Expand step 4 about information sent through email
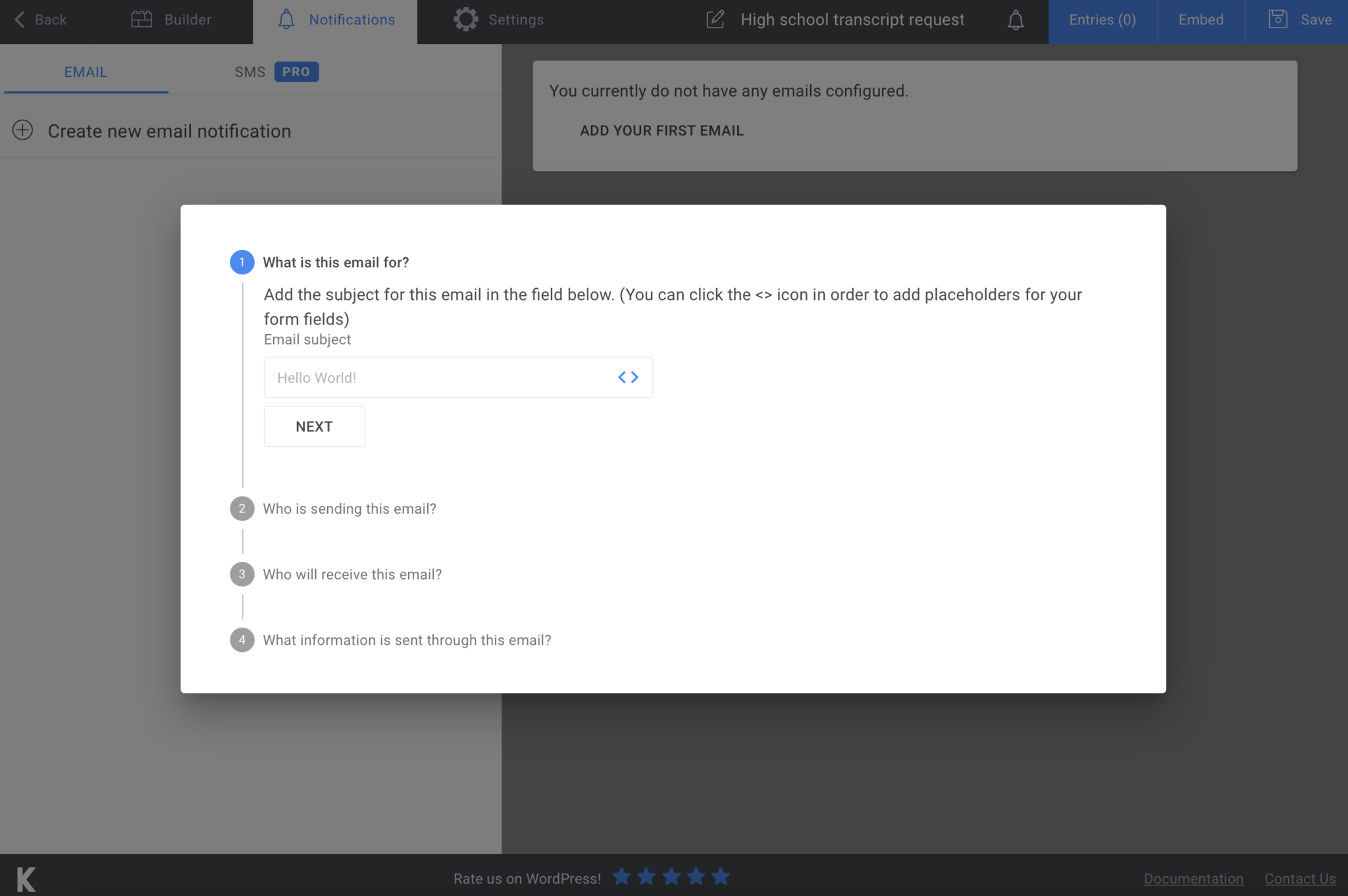 (x=407, y=639)
